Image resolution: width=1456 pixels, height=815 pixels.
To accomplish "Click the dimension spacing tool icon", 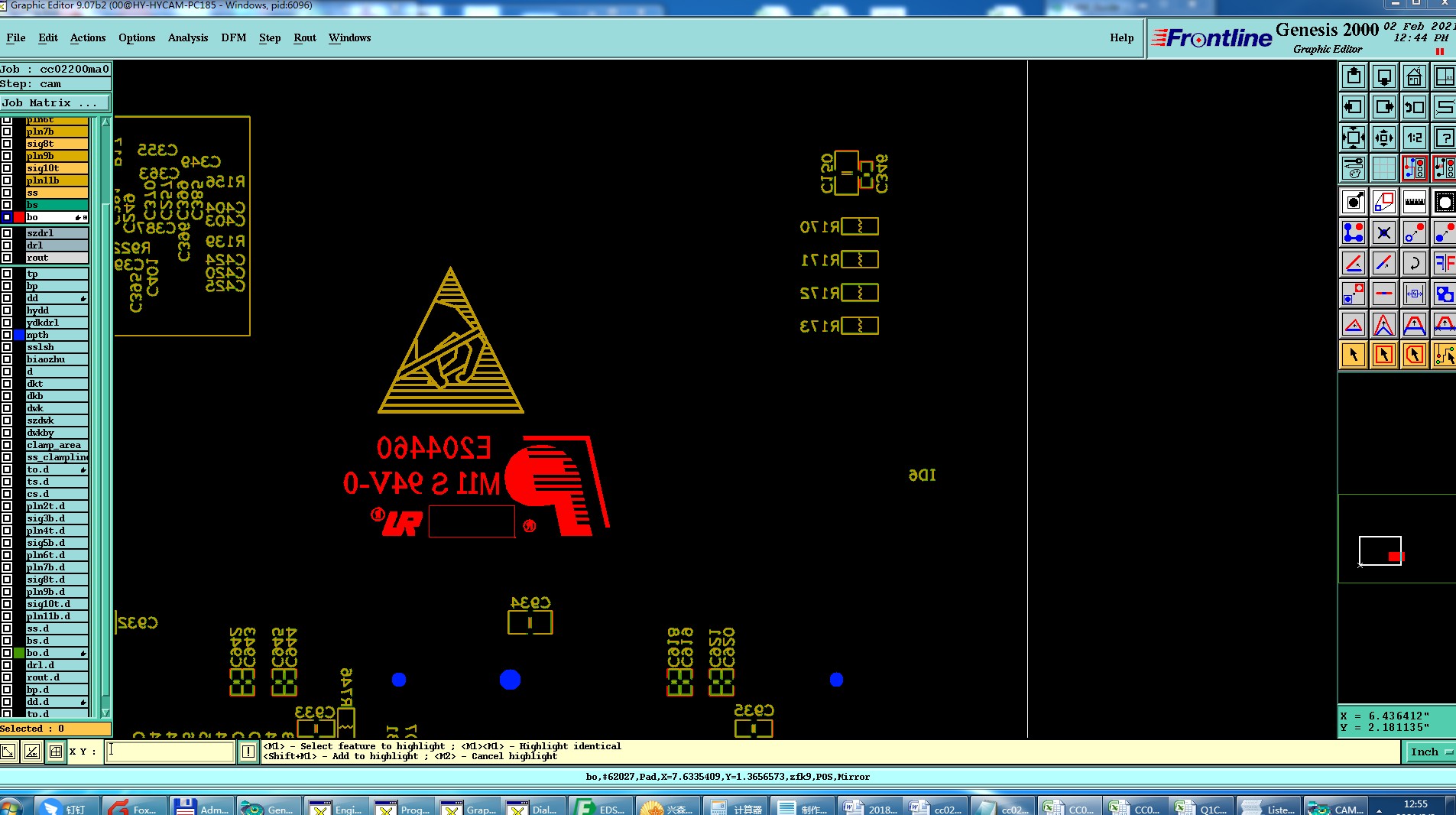I will coord(1415,294).
